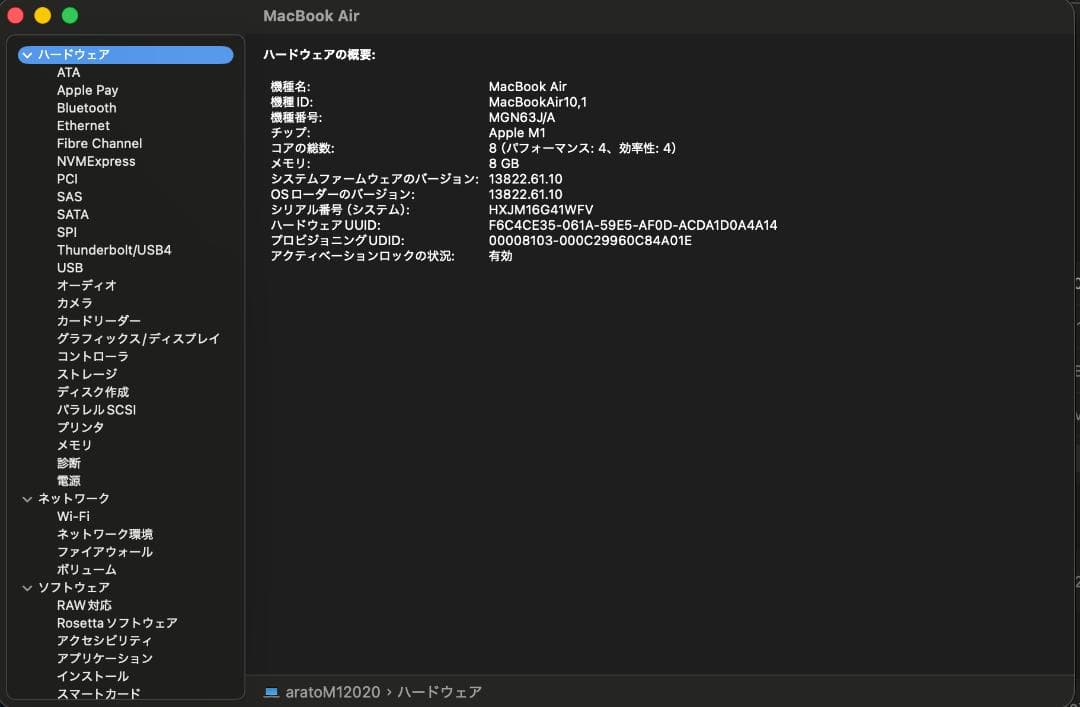The height and width of the screenshot is (707, 1080).
Task: Click the システムファームウェアのバージョン value
Action: coord(526,179)
